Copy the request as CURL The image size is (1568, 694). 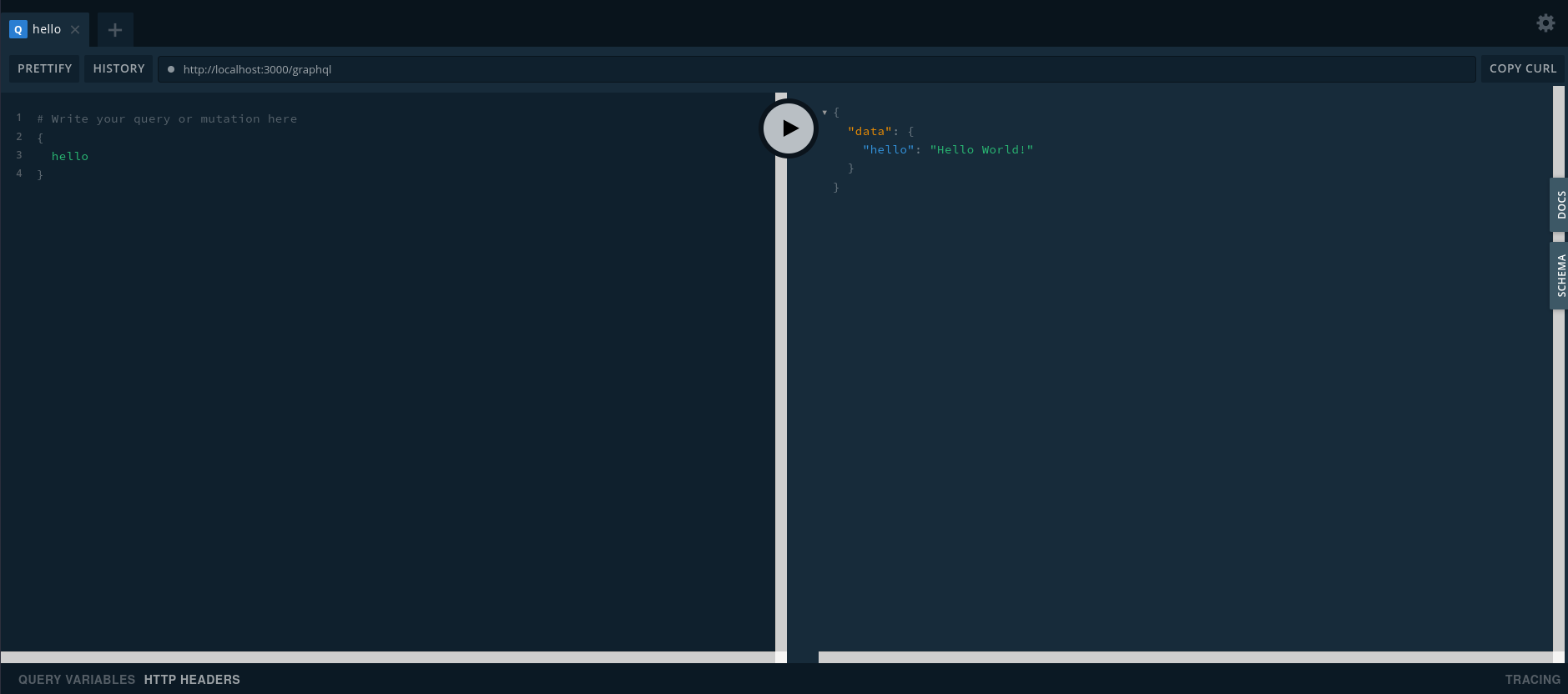coord(1522,68)
